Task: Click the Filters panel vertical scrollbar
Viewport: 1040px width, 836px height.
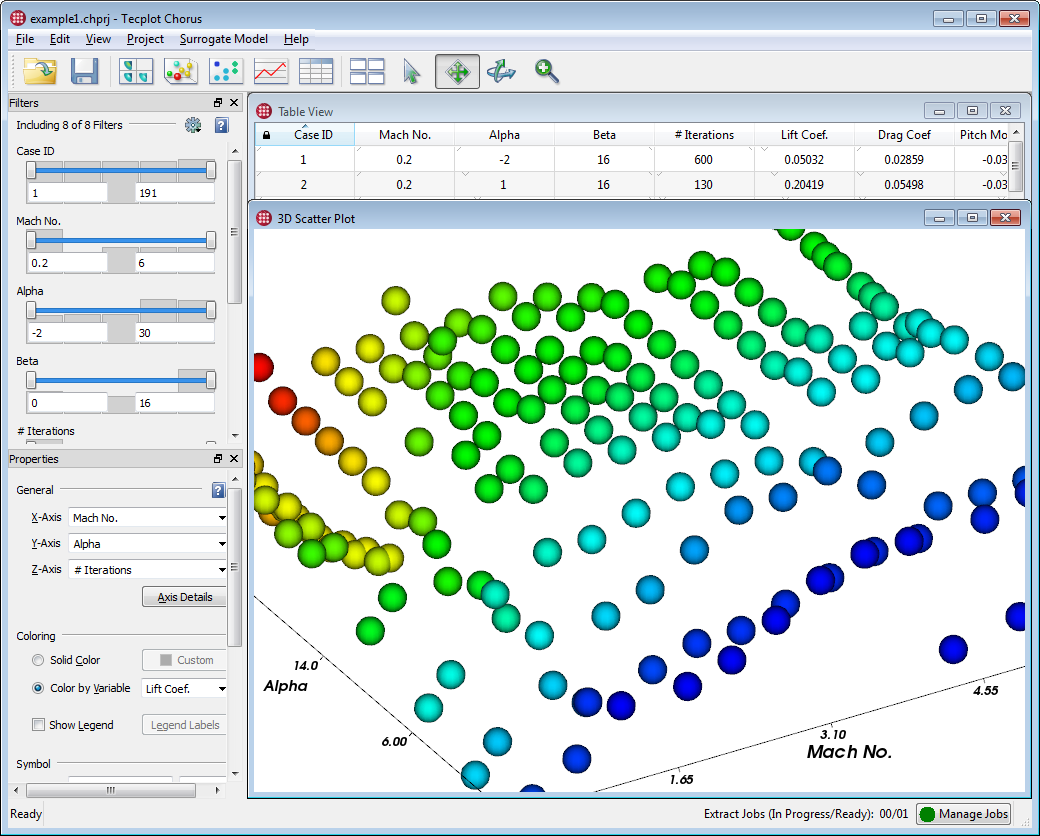Action: click(234, 232)
